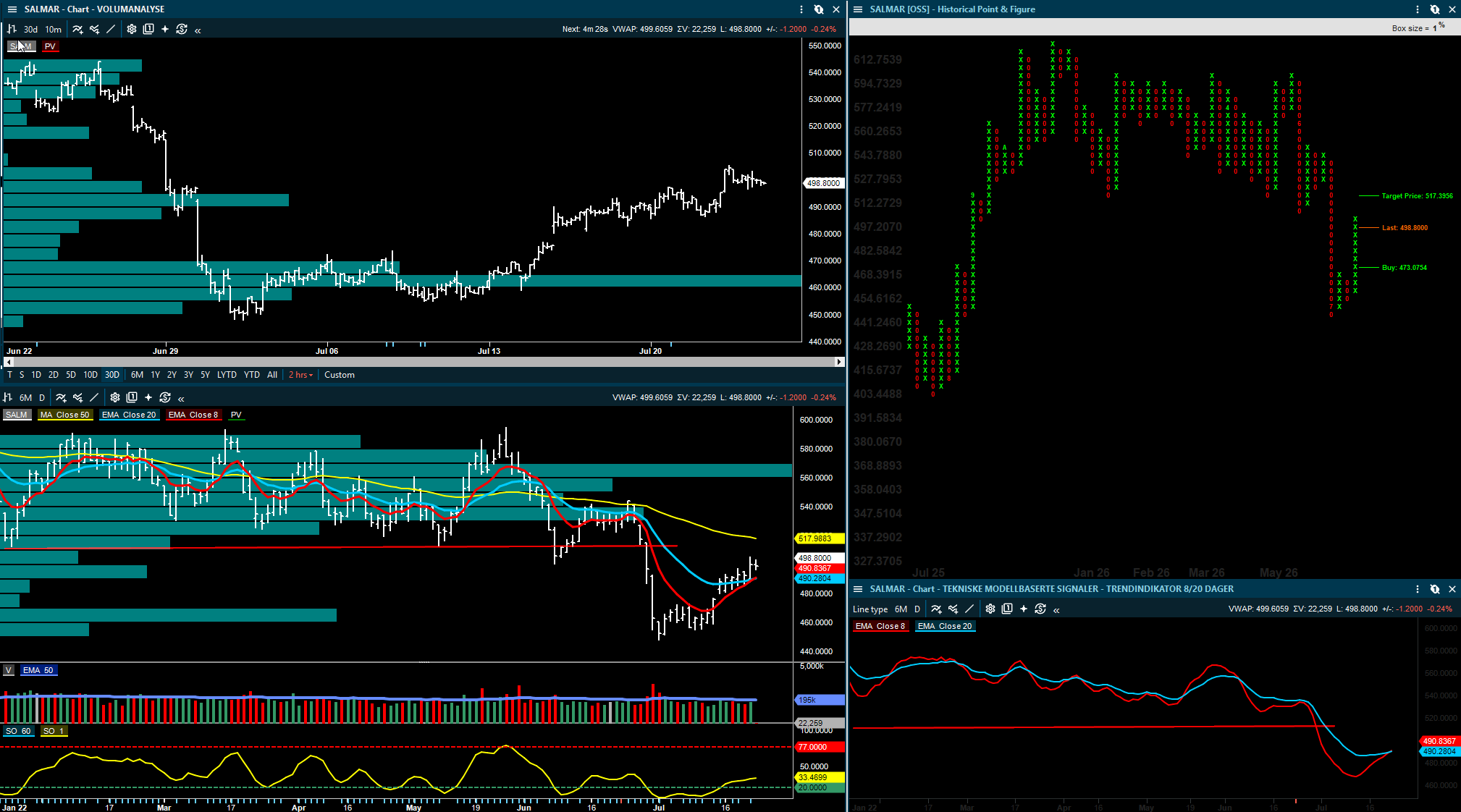Image resolution: width=1461 pixels, height=812 pixels.
Task: Open the 6M period selector in the middle chart toolbar
Action: click(25, 398)
